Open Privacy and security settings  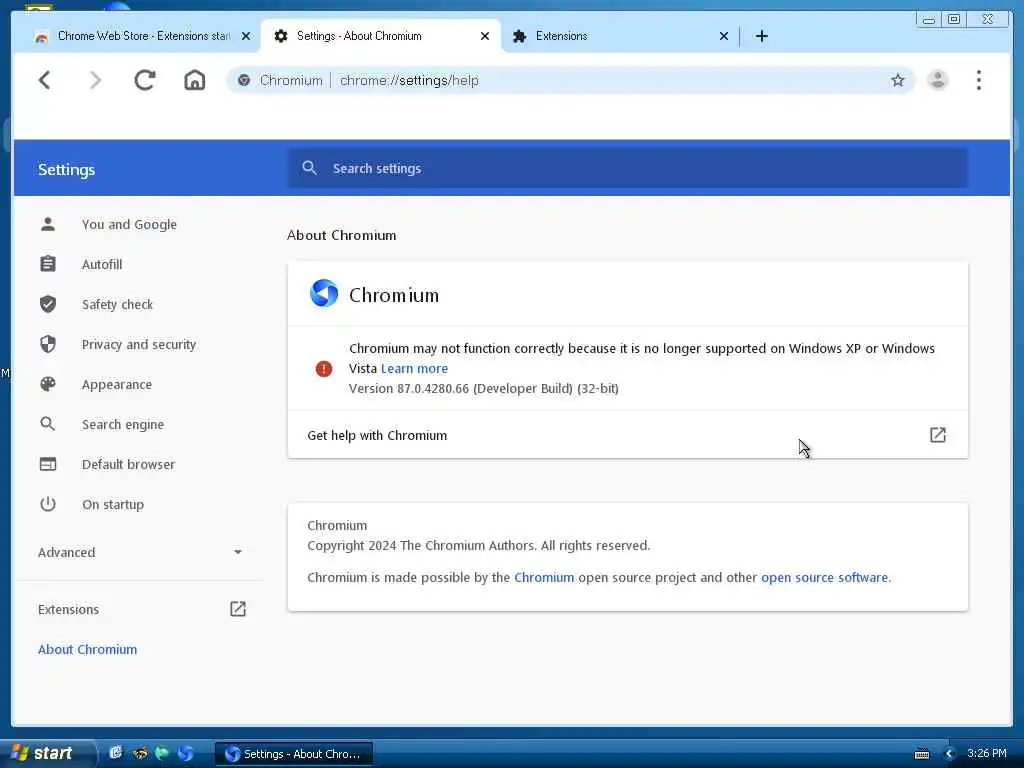(x=138, y=344)
